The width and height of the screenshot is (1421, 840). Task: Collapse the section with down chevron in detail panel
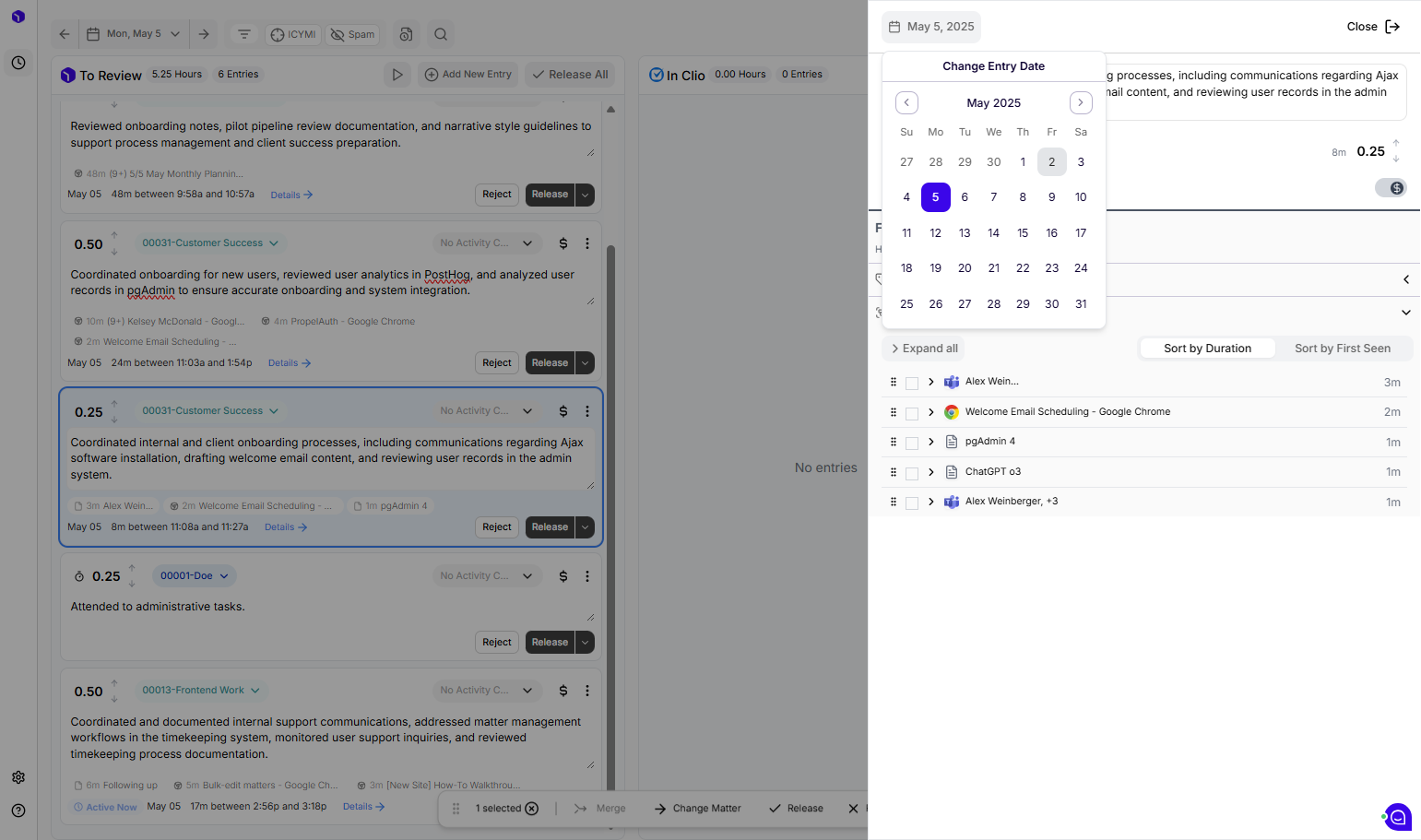1405,313
